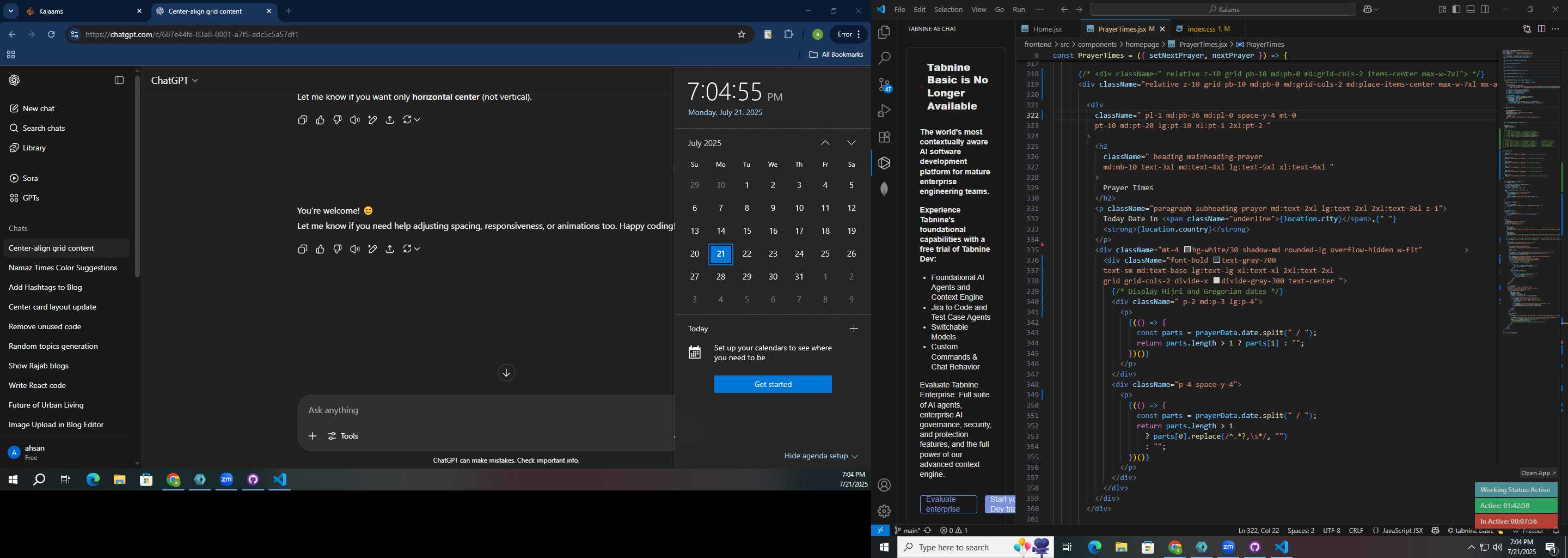Open the VS Code Manage gear
This screenshot has width=1568, height=558.
(x=884, y=511)
